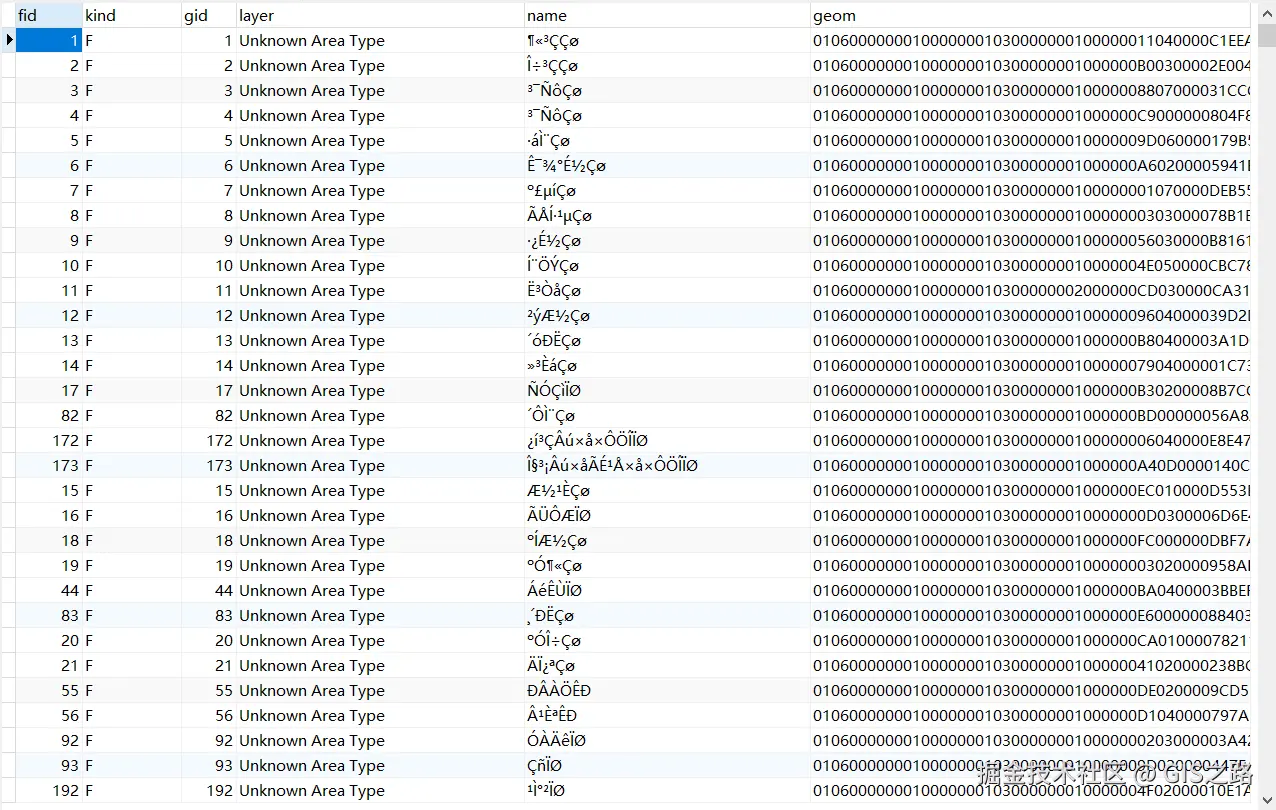Click the kind column header
This screenshot has height=810, width=1276.
pos(132,15)
